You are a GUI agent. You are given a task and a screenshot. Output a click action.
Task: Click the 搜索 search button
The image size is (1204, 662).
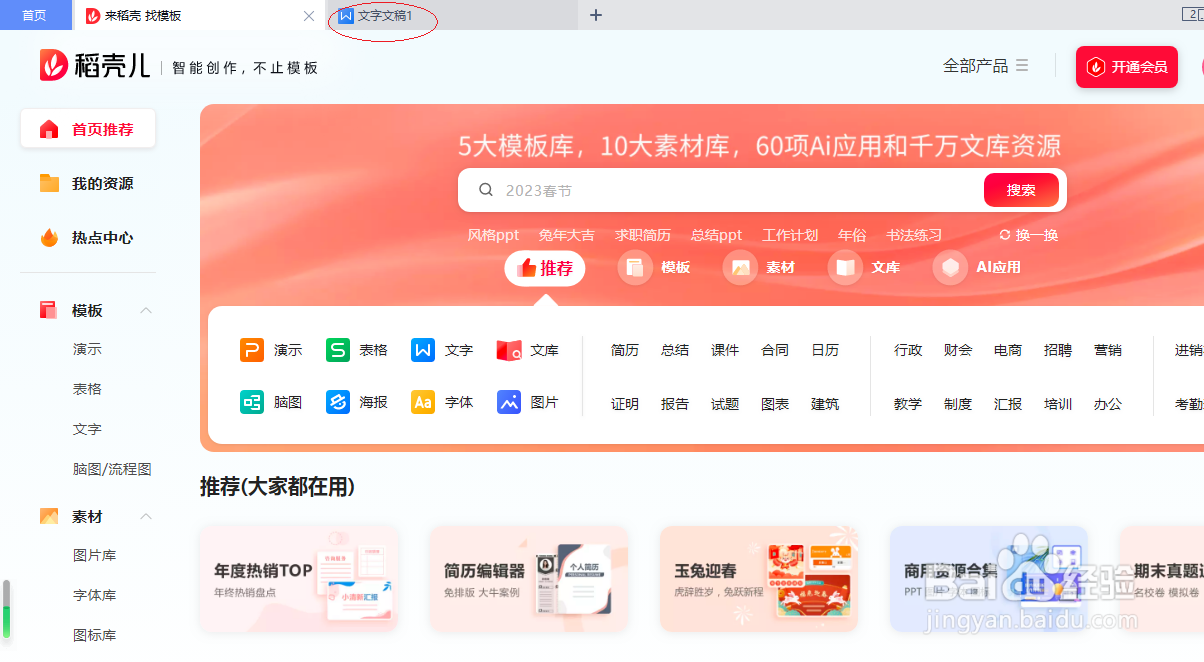coord(1021,189)
